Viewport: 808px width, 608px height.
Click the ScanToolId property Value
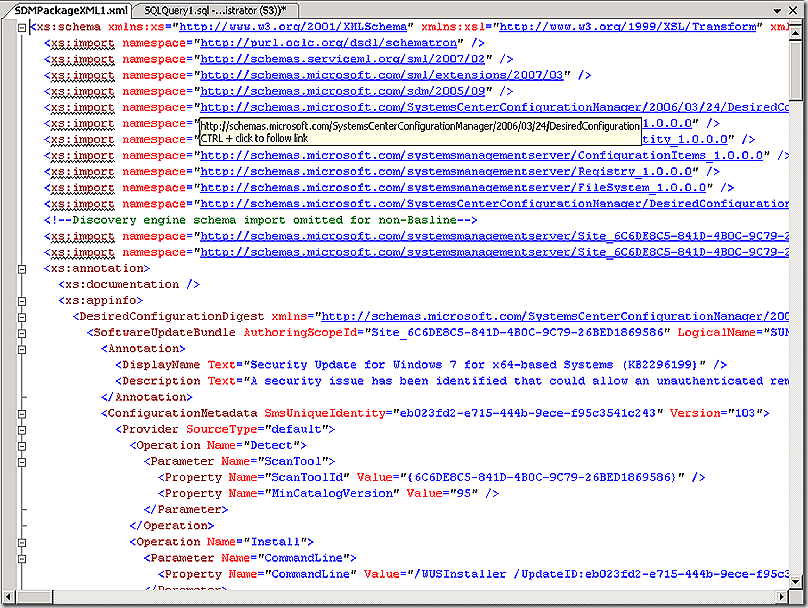[543, 478]
